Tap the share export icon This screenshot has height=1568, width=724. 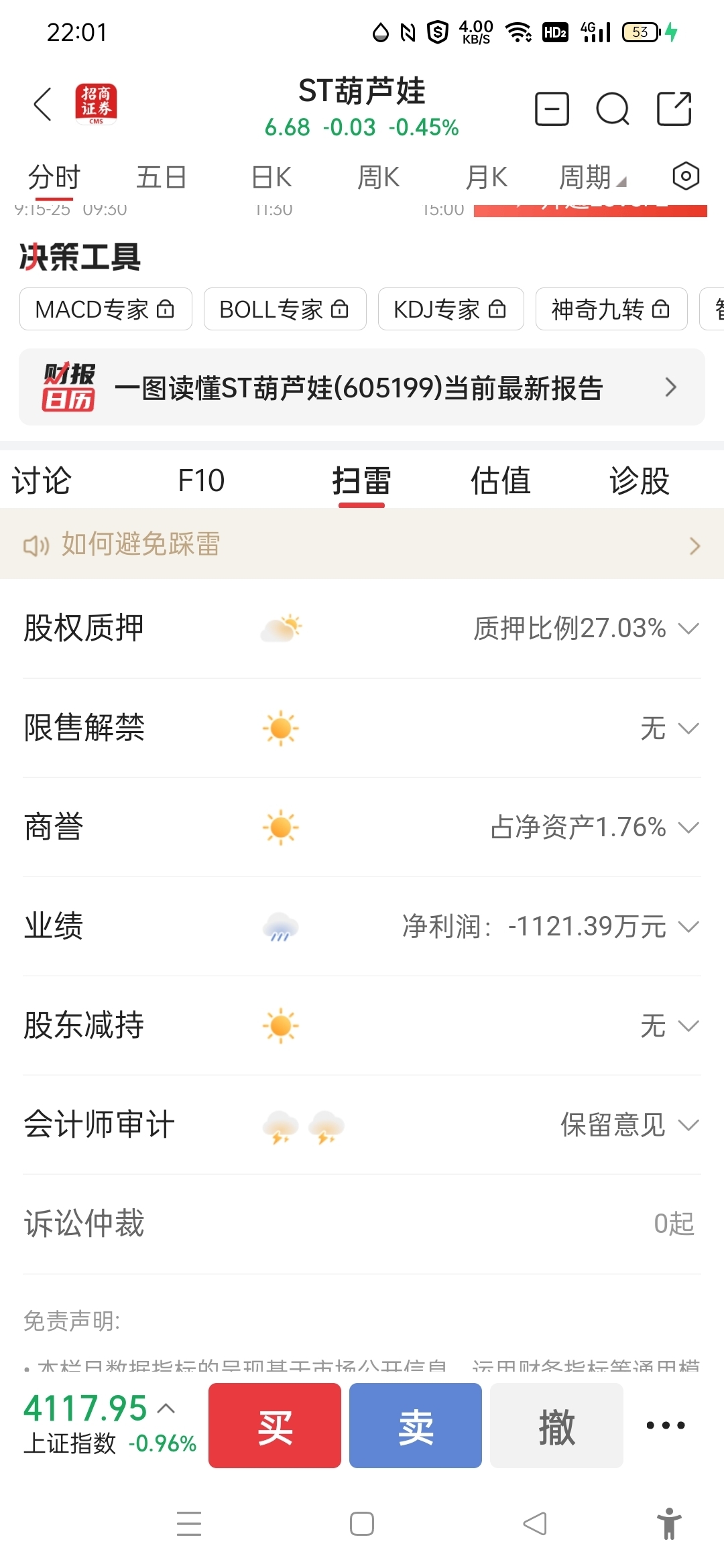(x=674, y=109)
